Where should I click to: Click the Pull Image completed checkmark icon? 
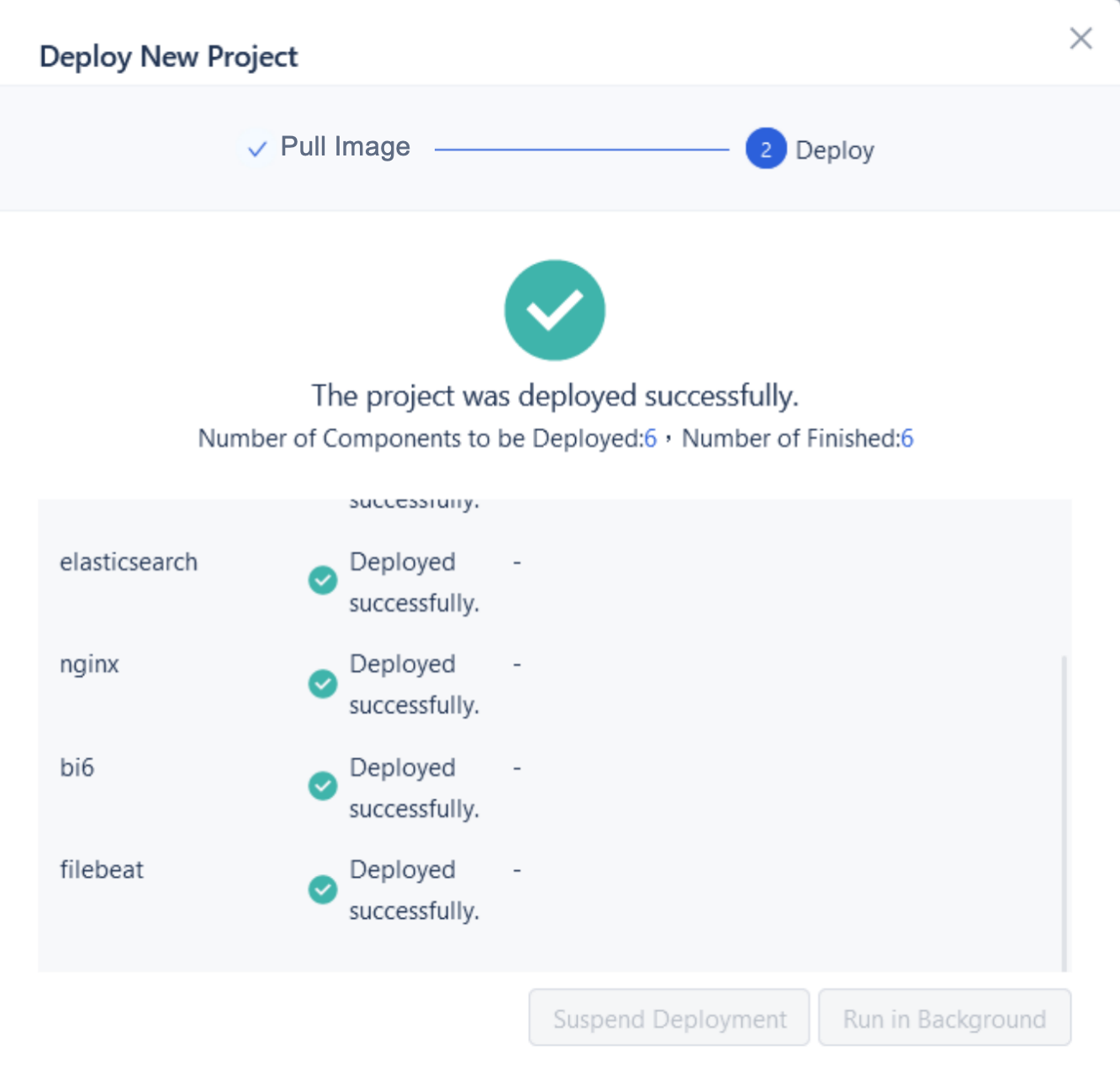tap(257, 150)
